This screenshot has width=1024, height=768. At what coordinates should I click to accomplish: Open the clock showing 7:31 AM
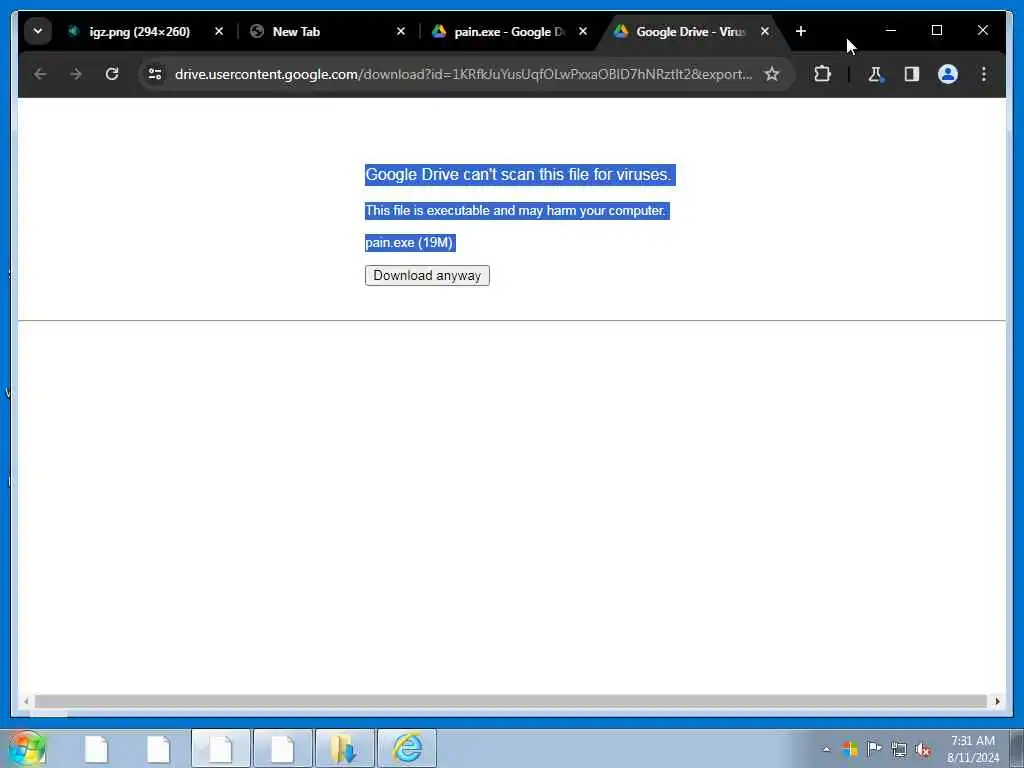point(972,749)
